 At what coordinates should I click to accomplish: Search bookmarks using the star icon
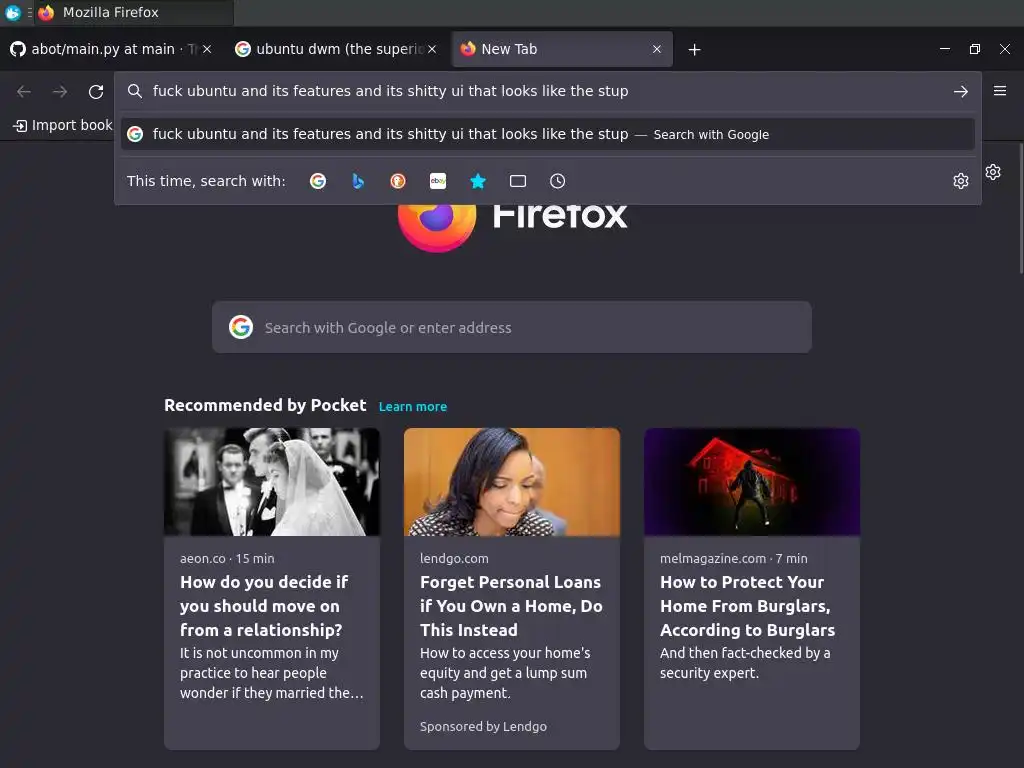478,181
